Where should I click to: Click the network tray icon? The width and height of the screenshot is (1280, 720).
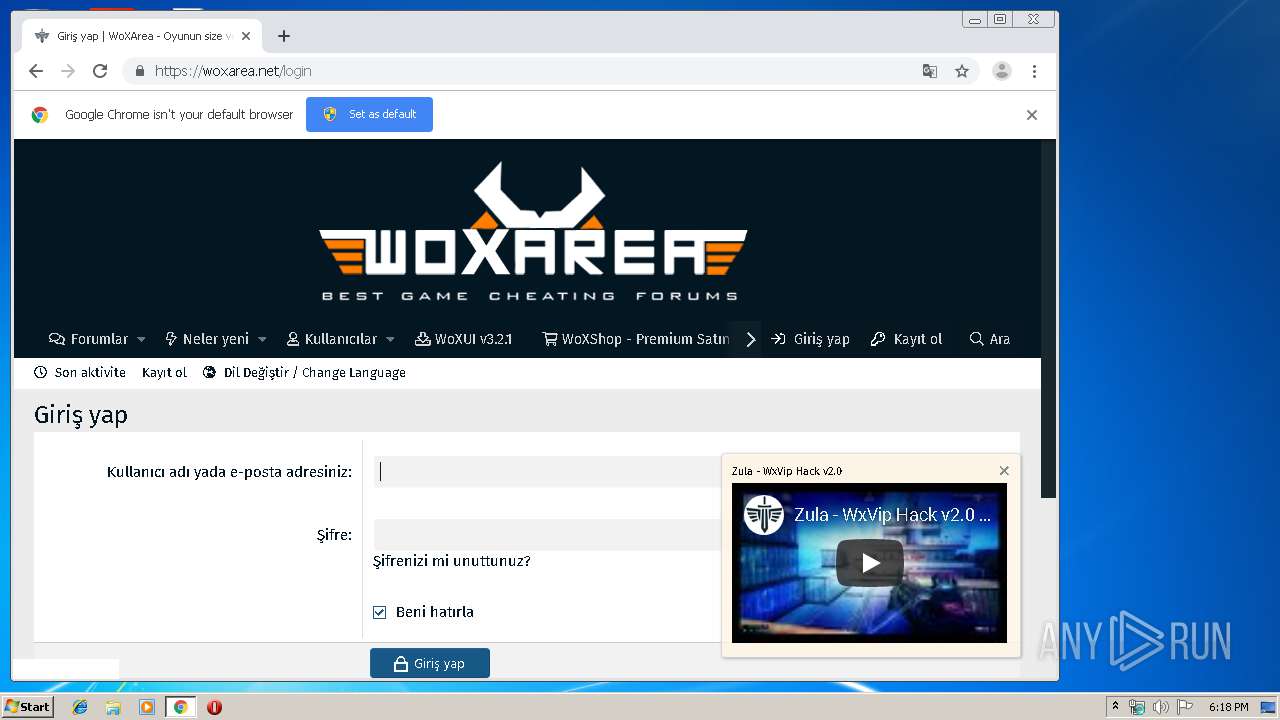pos(1137,707)
